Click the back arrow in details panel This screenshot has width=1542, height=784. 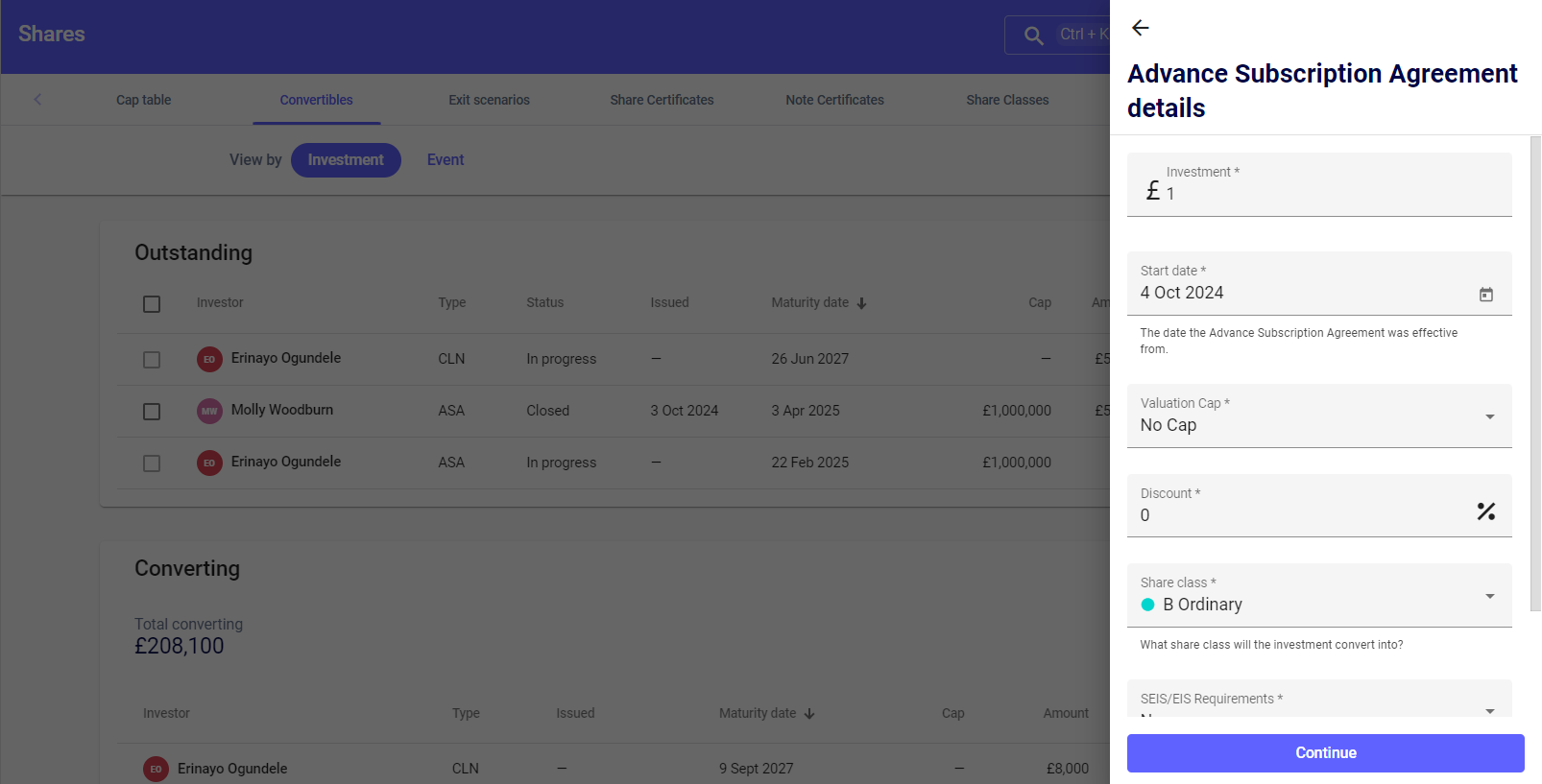coord(1140,28)
